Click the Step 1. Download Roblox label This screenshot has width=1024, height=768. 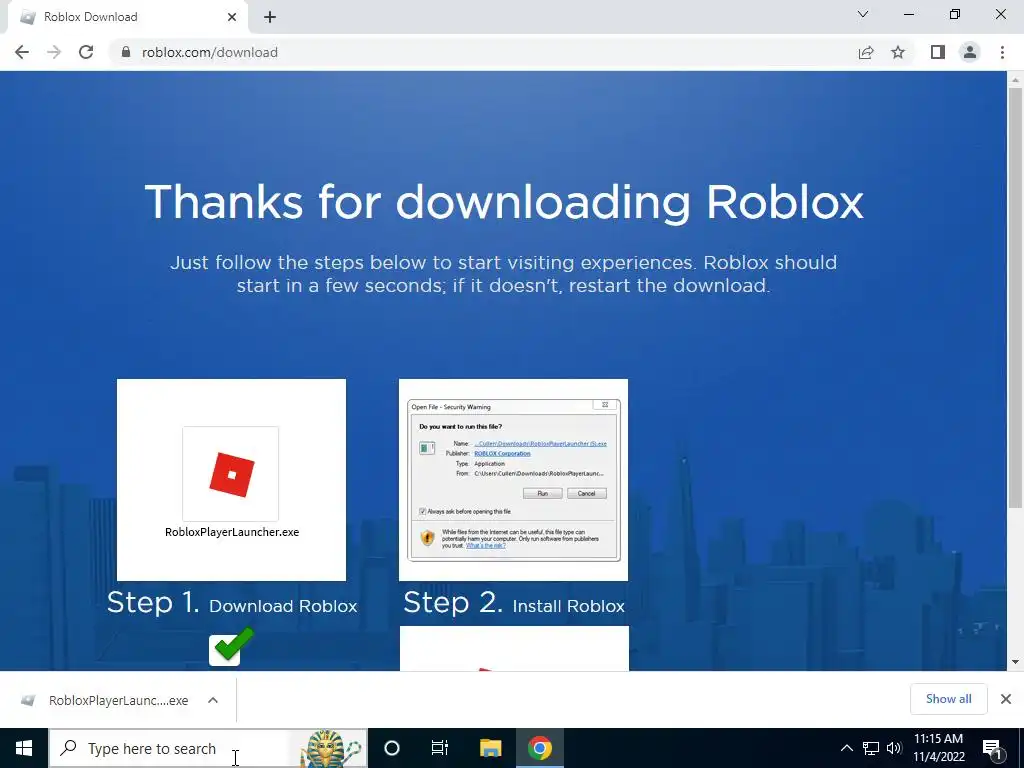point(232,603)
